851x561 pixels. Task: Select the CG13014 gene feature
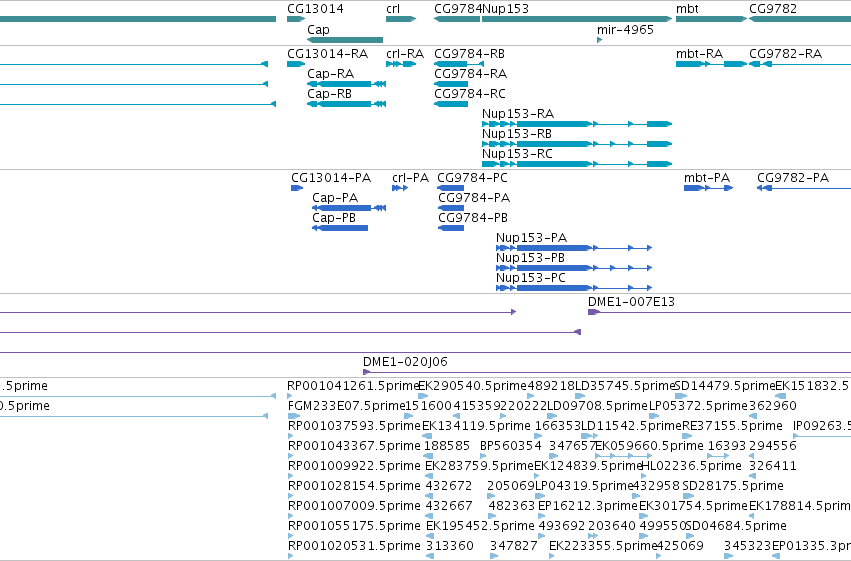296,19
